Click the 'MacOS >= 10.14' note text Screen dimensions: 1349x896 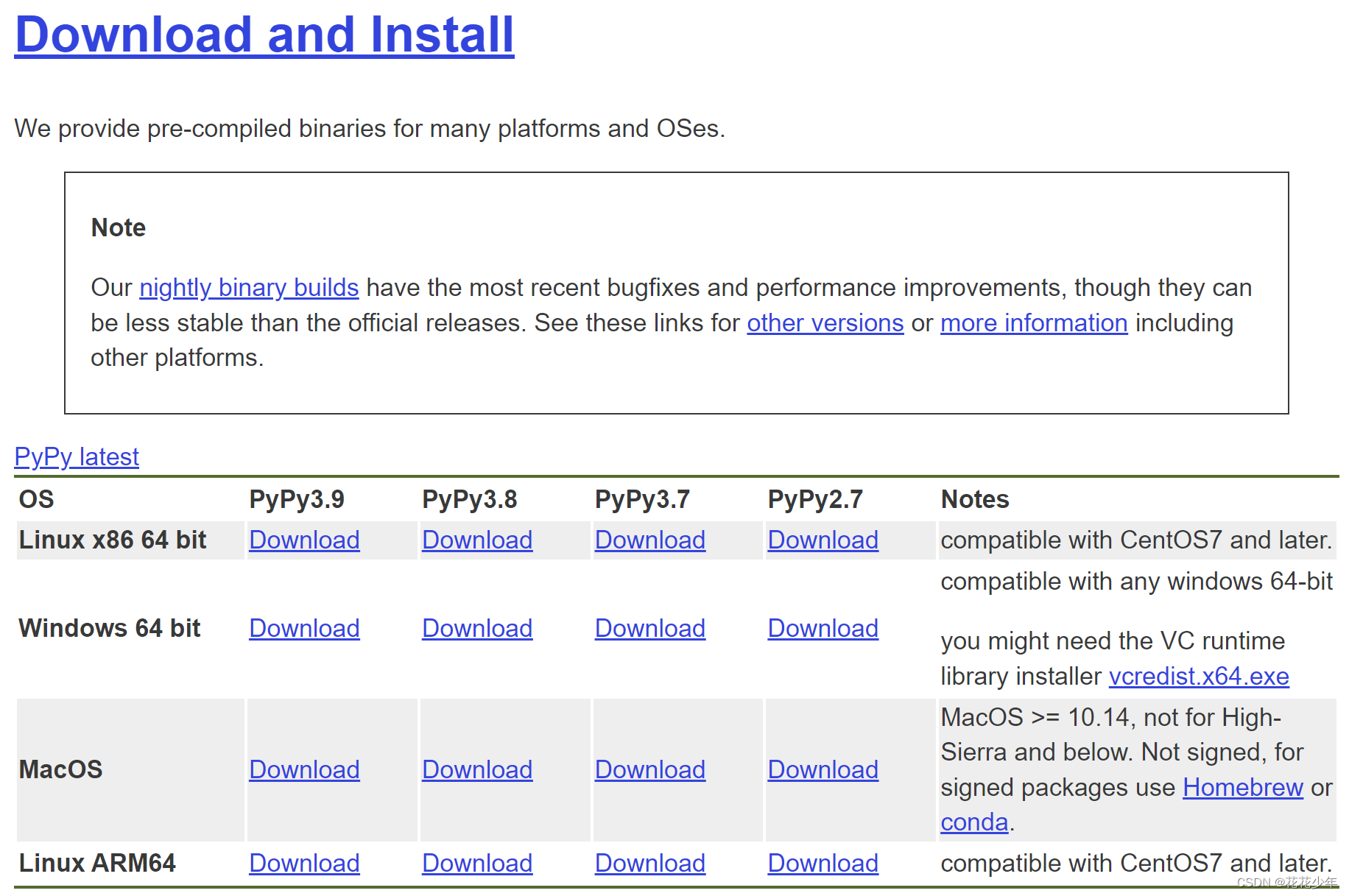point(1136,769)
